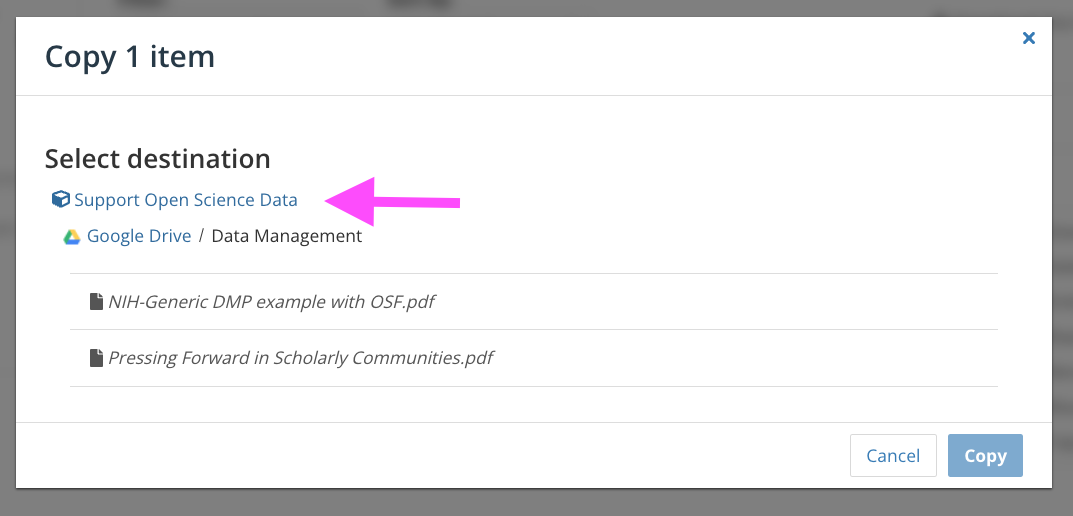Click the Support Open Science Data cube icon
The height and width of the screenshot is (516, 1073).
pyautogui.click(x=61, y=199)
